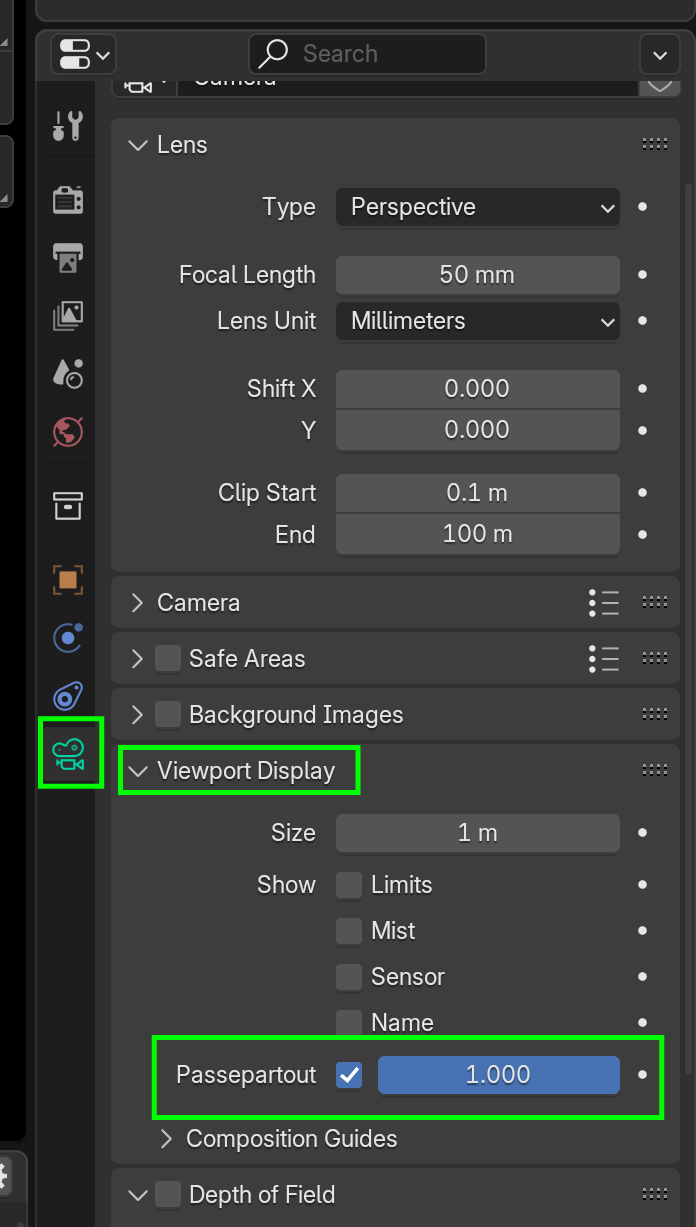This screenshot has height=1227, width=696.
Task: Open the Lens Unit dropdown
Action: point(478,322)
